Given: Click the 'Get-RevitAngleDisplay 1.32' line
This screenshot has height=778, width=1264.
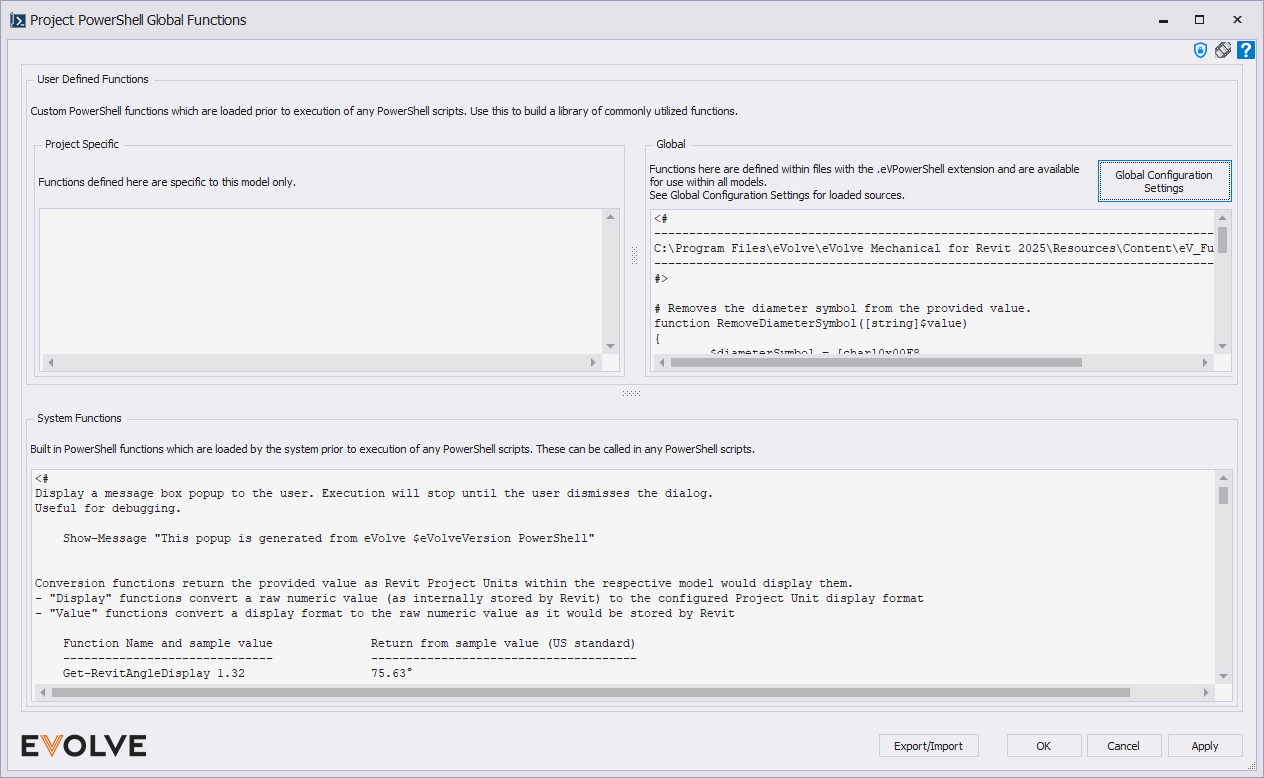Looking at the screenshot, I should 154,674.
